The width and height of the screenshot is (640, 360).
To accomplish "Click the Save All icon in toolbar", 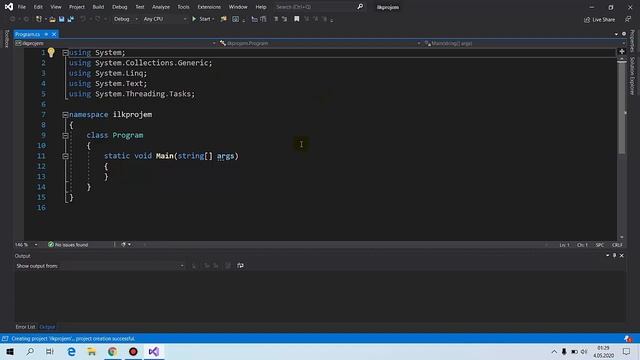I will pos(71,19).
